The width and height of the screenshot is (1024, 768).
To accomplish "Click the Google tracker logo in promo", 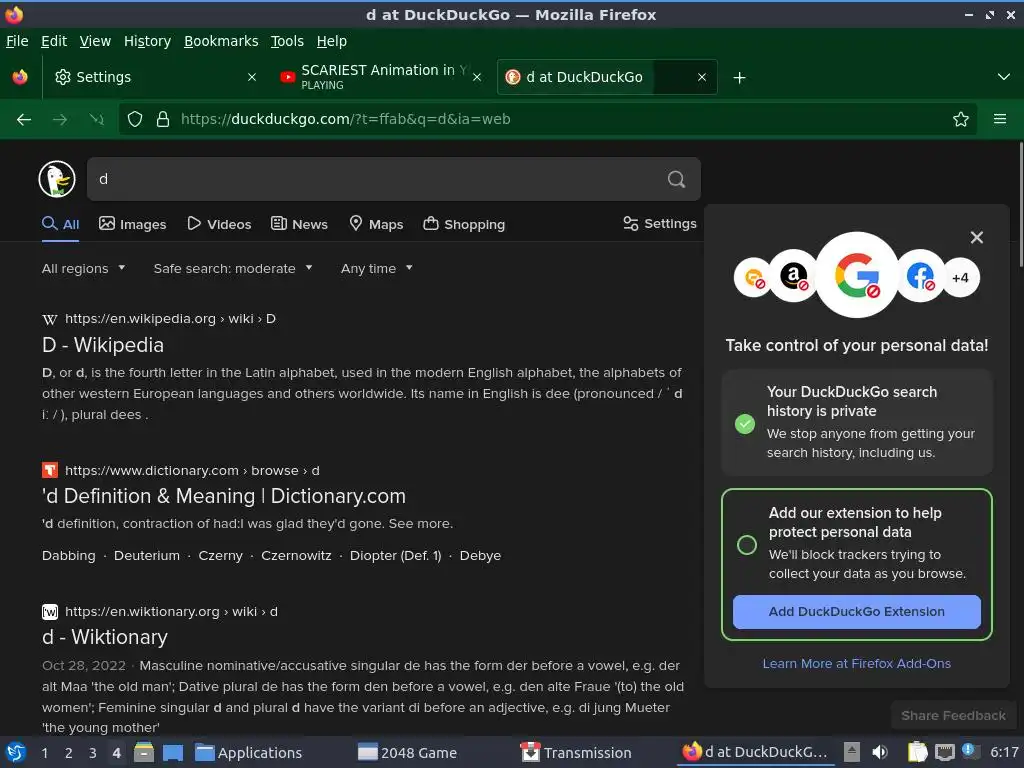I will point(857,274).
